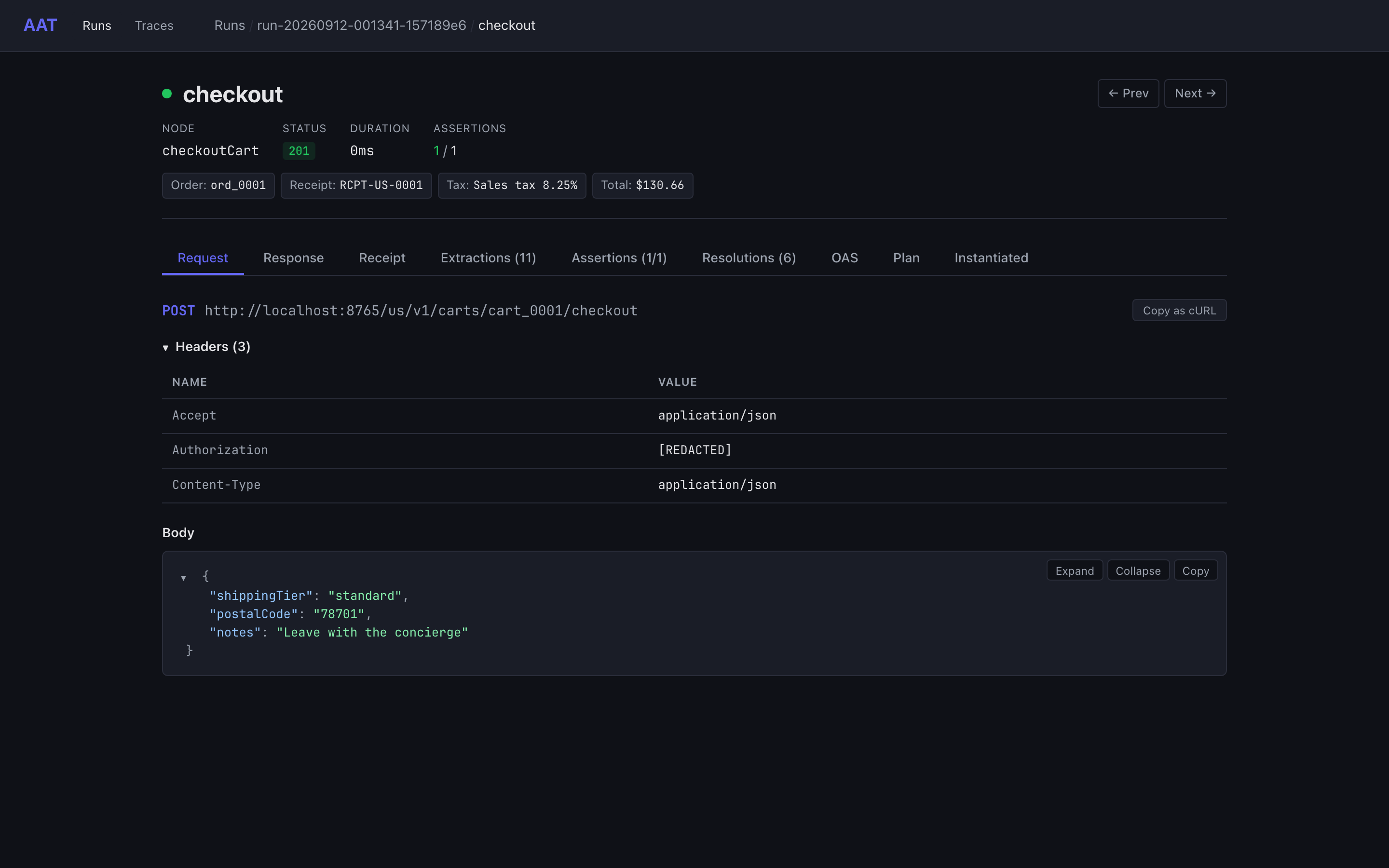Switch to the Instantiated tab

point(991,258)
